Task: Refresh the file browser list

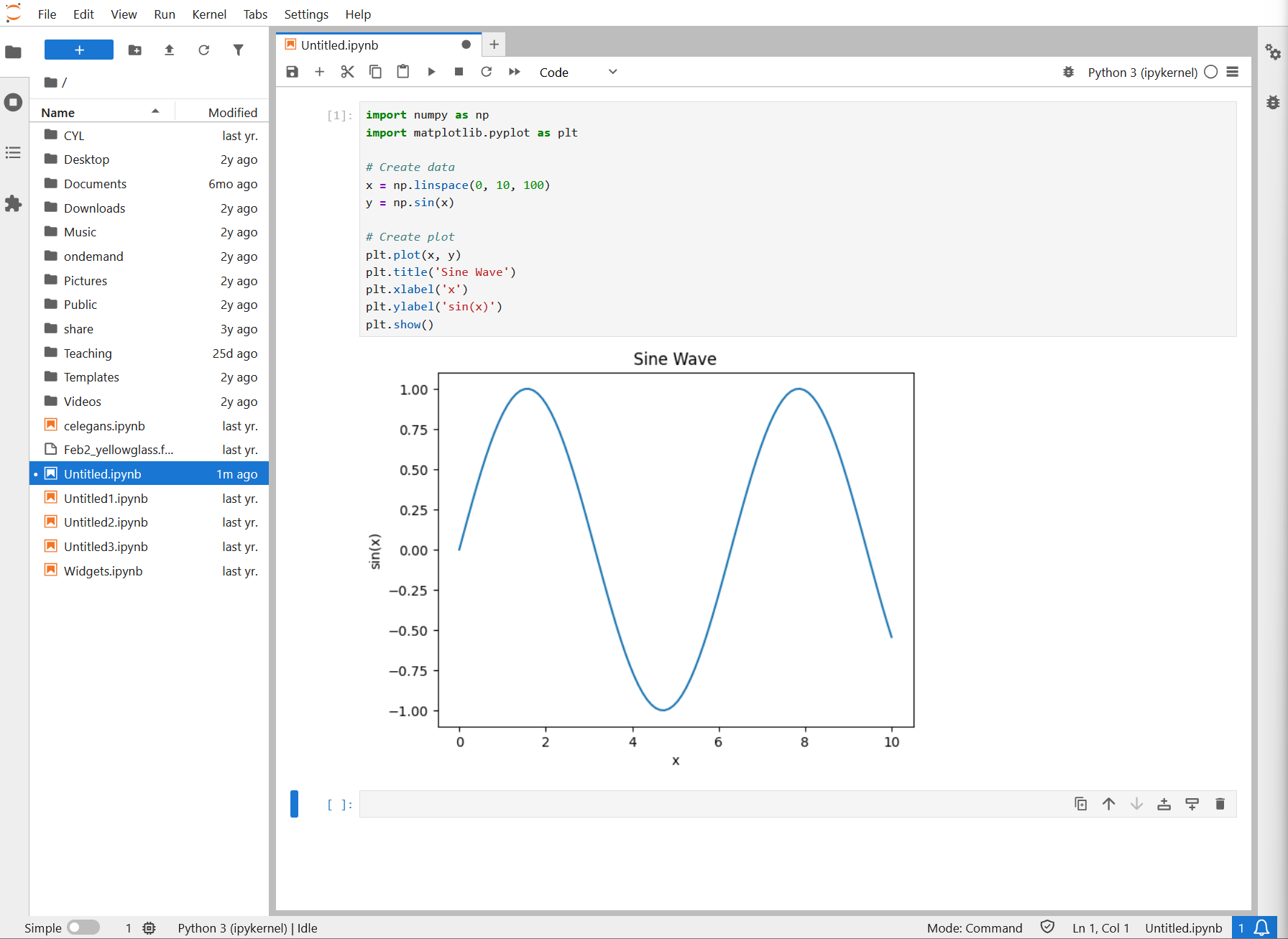Action: tap(204, 50)
